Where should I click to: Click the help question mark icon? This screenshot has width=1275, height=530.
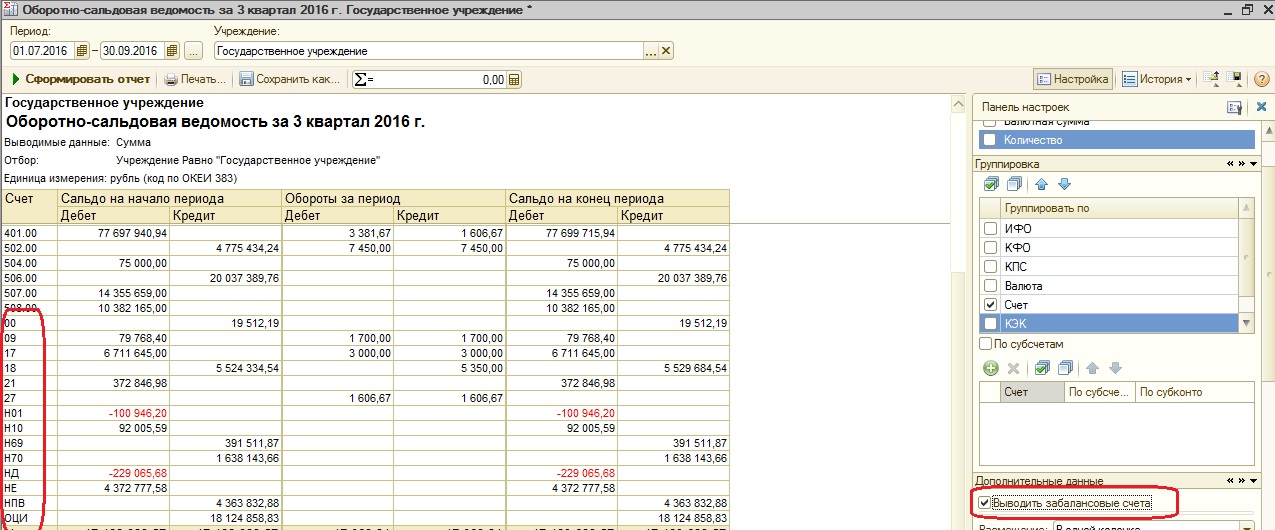coord(1261,79)
